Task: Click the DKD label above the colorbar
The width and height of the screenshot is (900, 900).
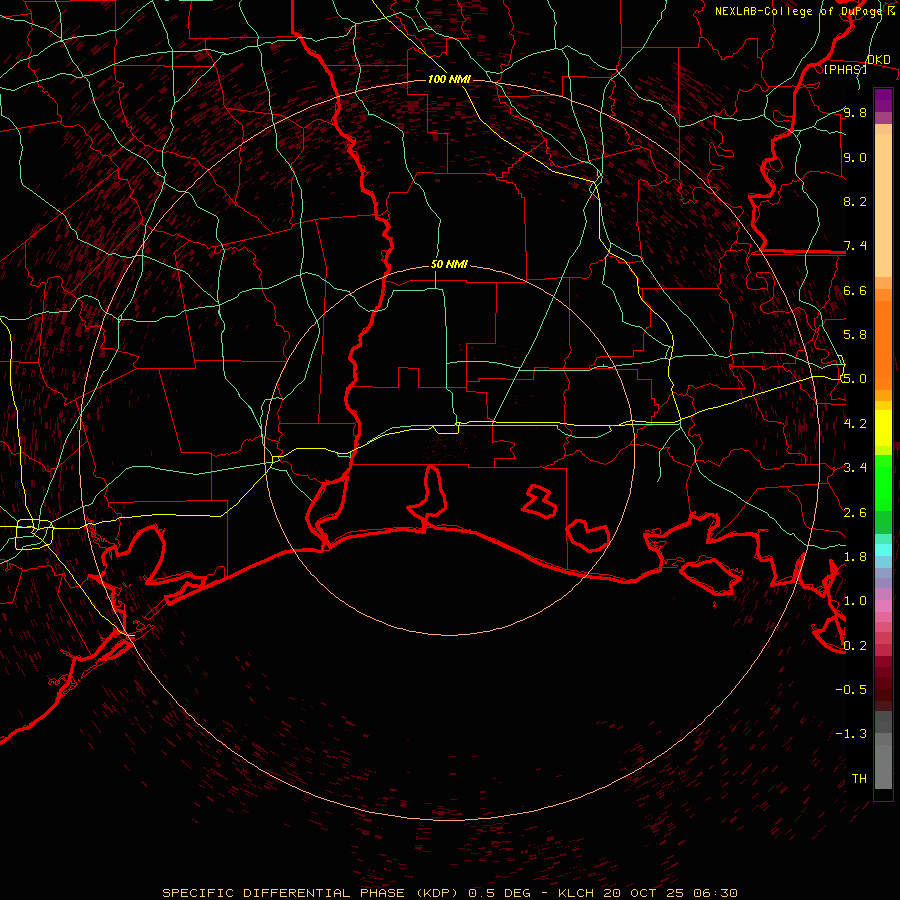Action: click(879, 59)
